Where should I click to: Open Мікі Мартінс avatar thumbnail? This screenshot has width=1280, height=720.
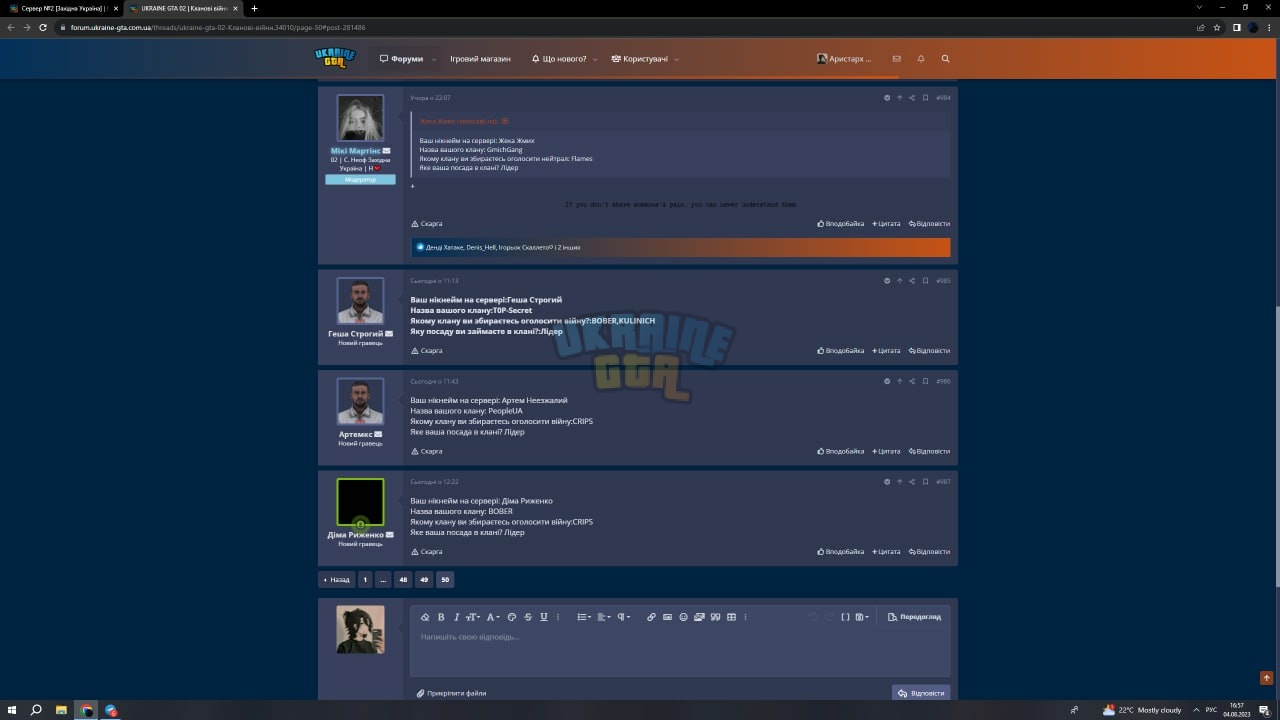click(360, 119)
